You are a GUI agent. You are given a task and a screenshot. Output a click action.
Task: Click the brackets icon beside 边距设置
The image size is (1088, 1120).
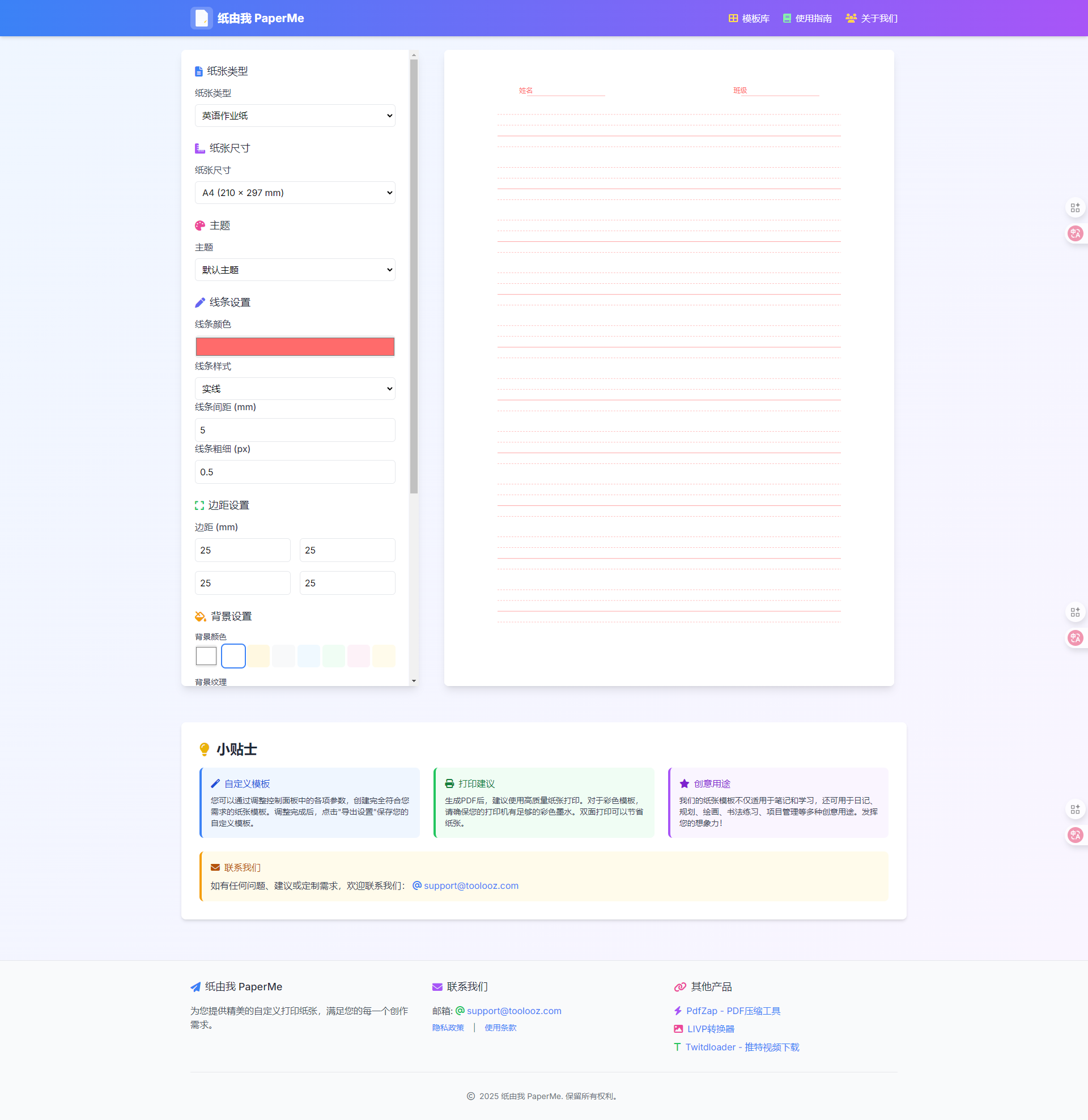(199, 505)
